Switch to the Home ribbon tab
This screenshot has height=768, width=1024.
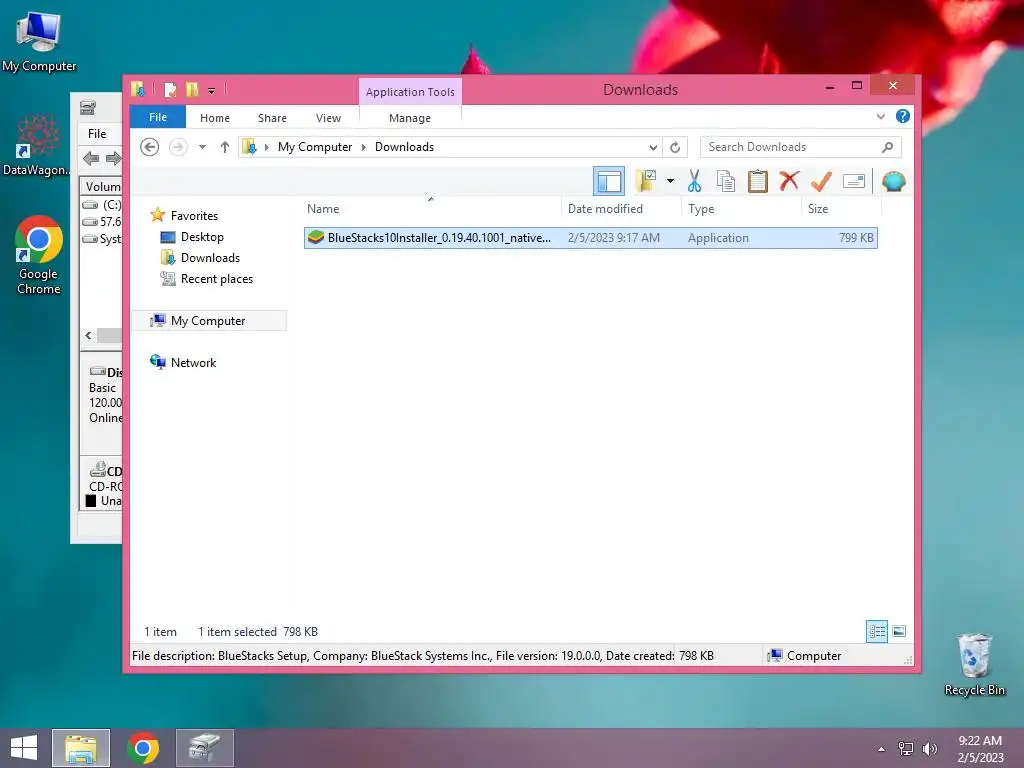coord(215,118)
